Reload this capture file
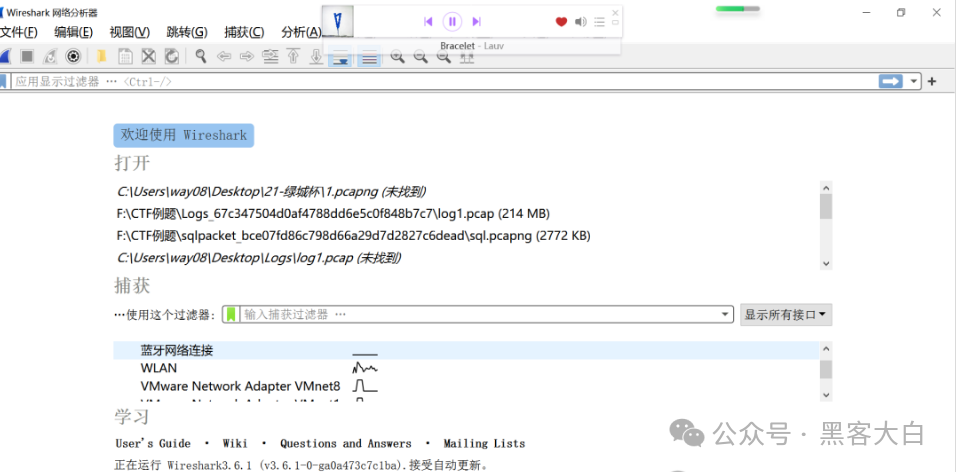 172,57
